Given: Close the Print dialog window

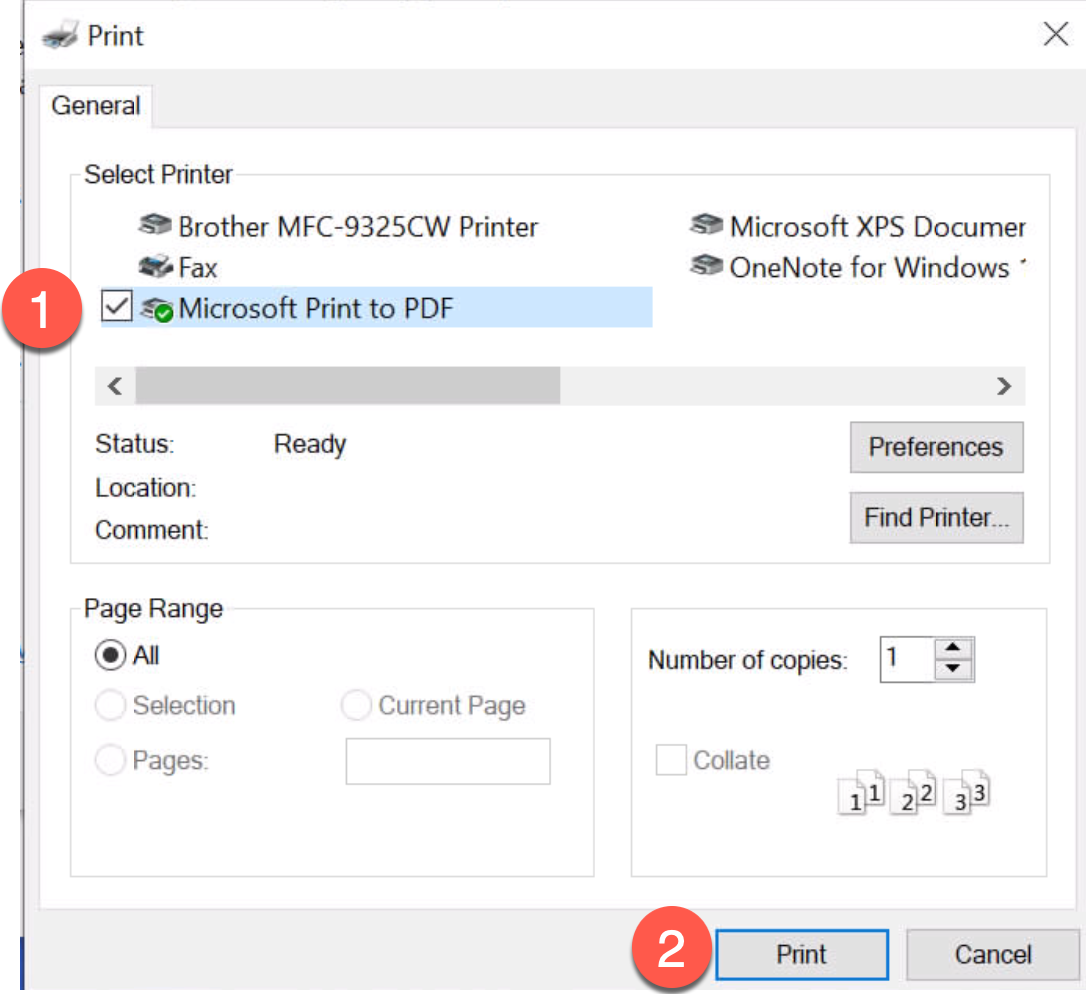Looking at the screenshot, I should [1056, 33].
